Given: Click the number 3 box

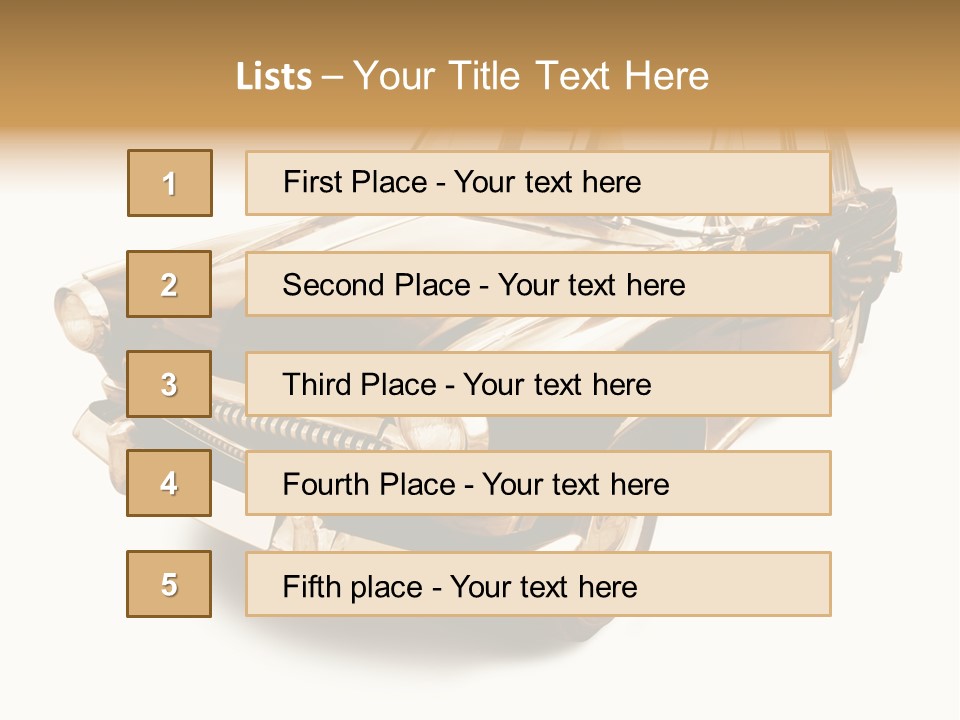Looking at the screenshot, I should (x=169, y=384).
